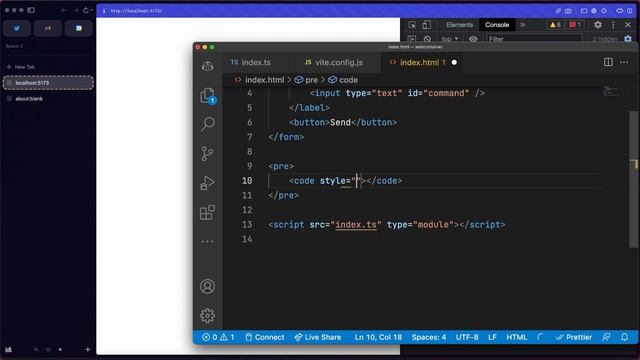
Task: Open Accounts menu in VS Code activity bar
Action: (x=207, y=287)
